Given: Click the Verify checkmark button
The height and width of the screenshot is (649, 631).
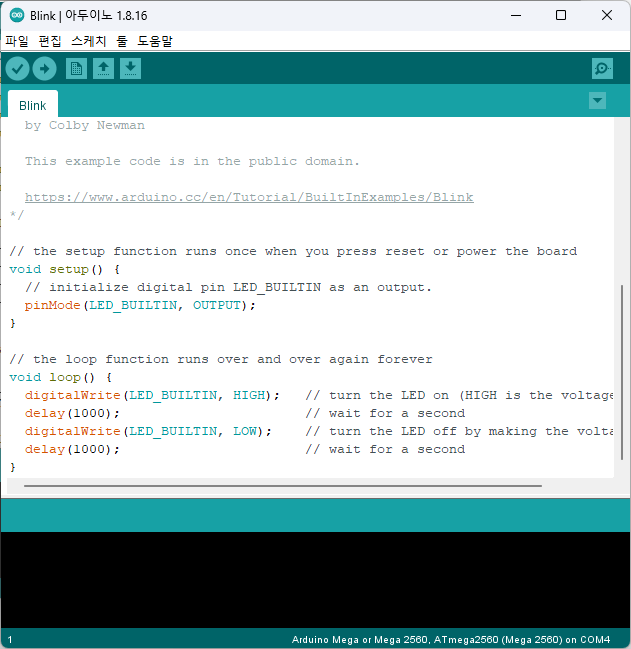Looking at the screenshot, I should pyautogui.click(x=17, y=68).
